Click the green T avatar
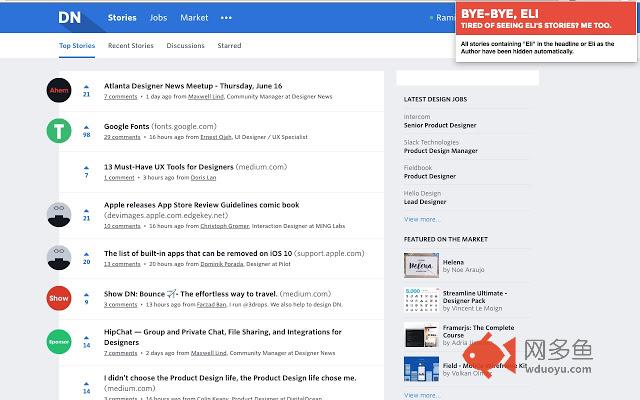 tap(59, 131)
